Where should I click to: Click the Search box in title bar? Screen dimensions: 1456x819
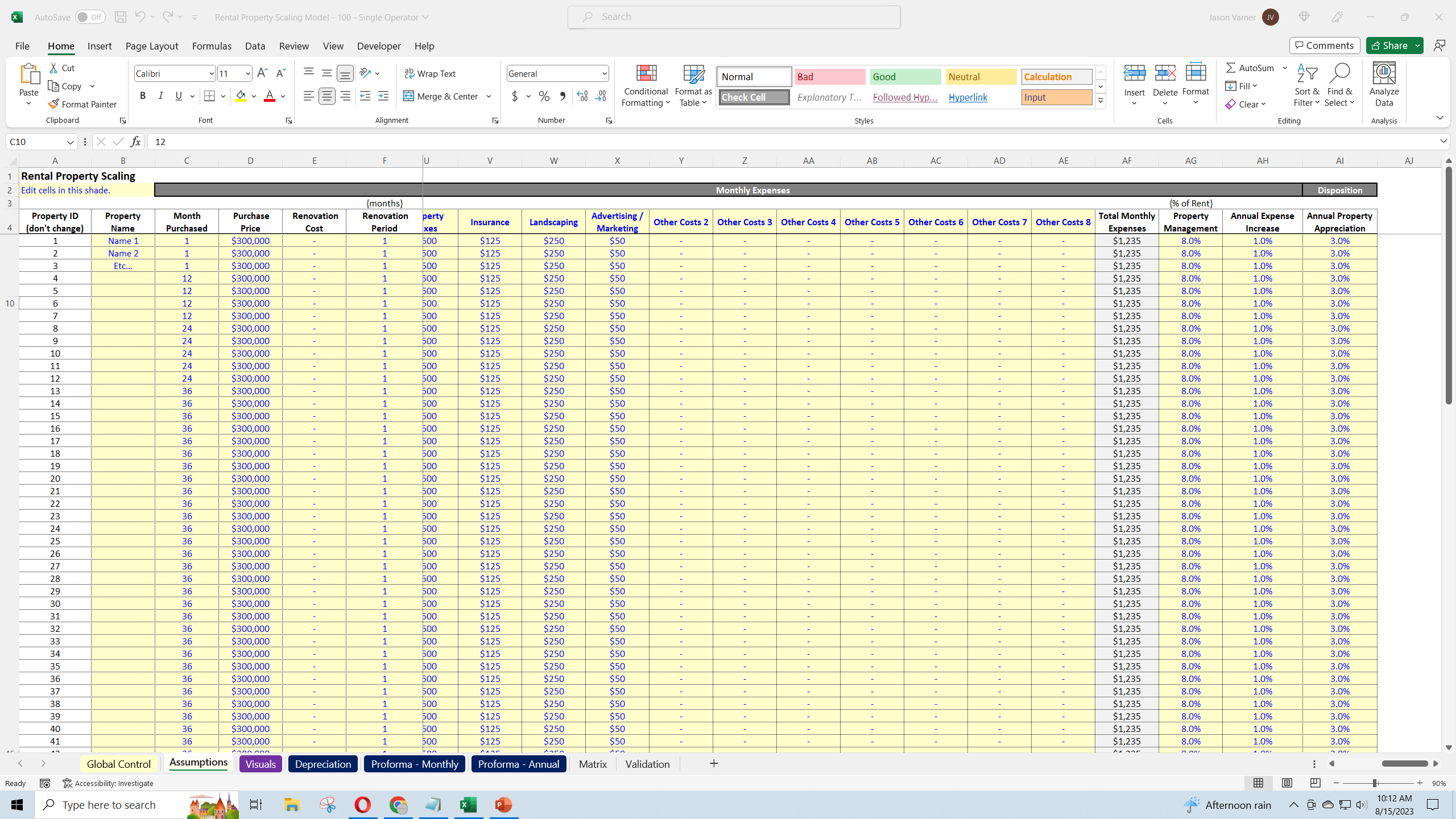click(x=734, y=17)
